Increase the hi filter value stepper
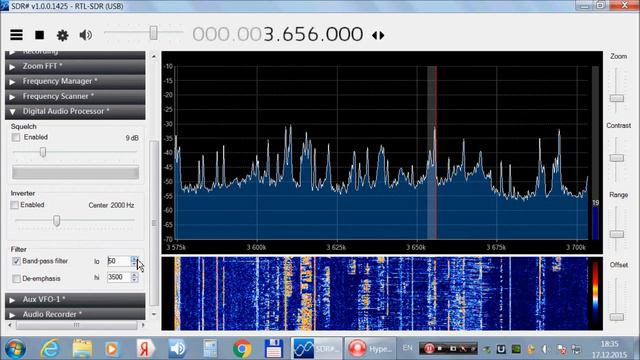This screenshot has width=640, height=360. (x=134, y=275)
